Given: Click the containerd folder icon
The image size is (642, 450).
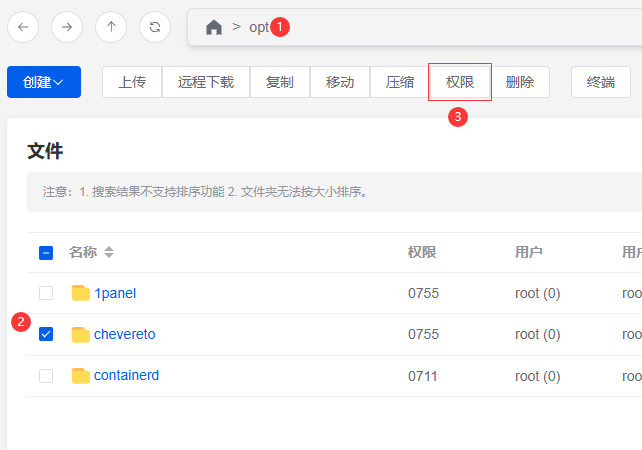Looking at the screenshot, I should coord(81,376).
